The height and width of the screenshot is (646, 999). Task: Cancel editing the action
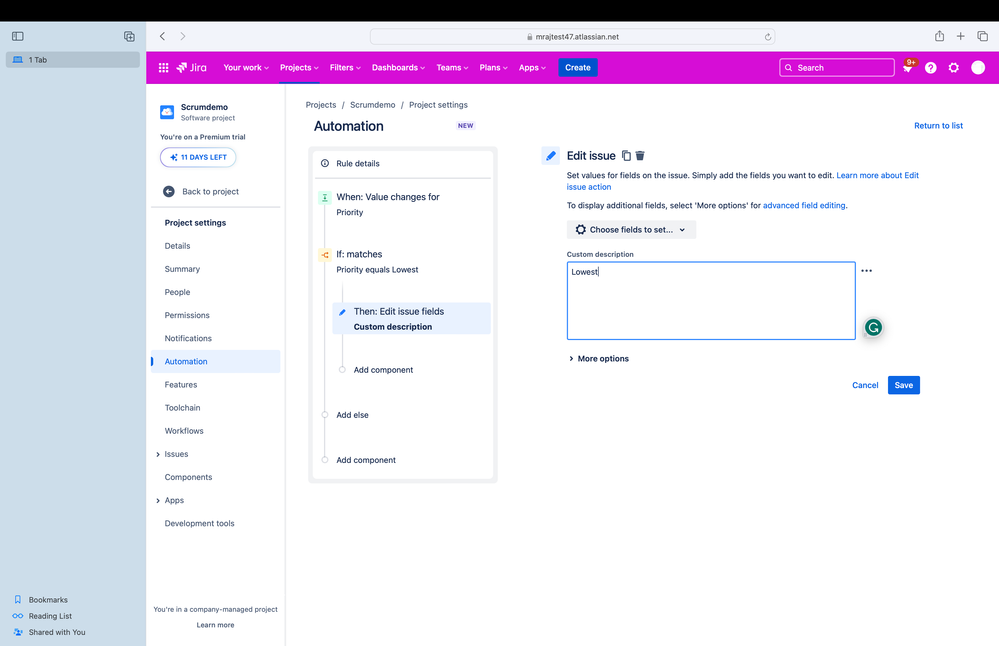(x=865, y=385)
